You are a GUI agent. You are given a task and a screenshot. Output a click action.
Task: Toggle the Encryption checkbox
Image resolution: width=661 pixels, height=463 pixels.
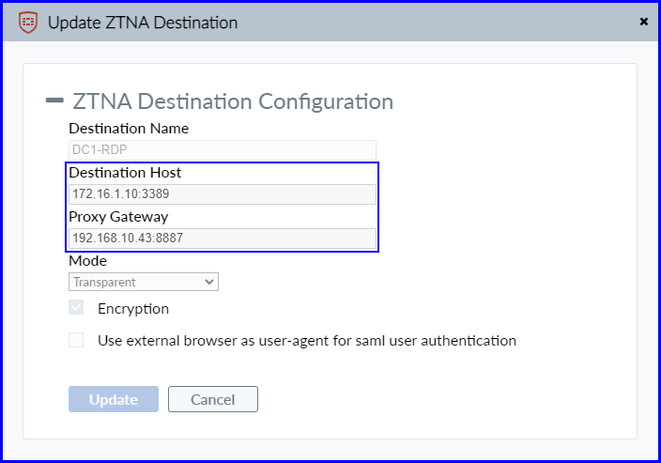pos(77,308)
